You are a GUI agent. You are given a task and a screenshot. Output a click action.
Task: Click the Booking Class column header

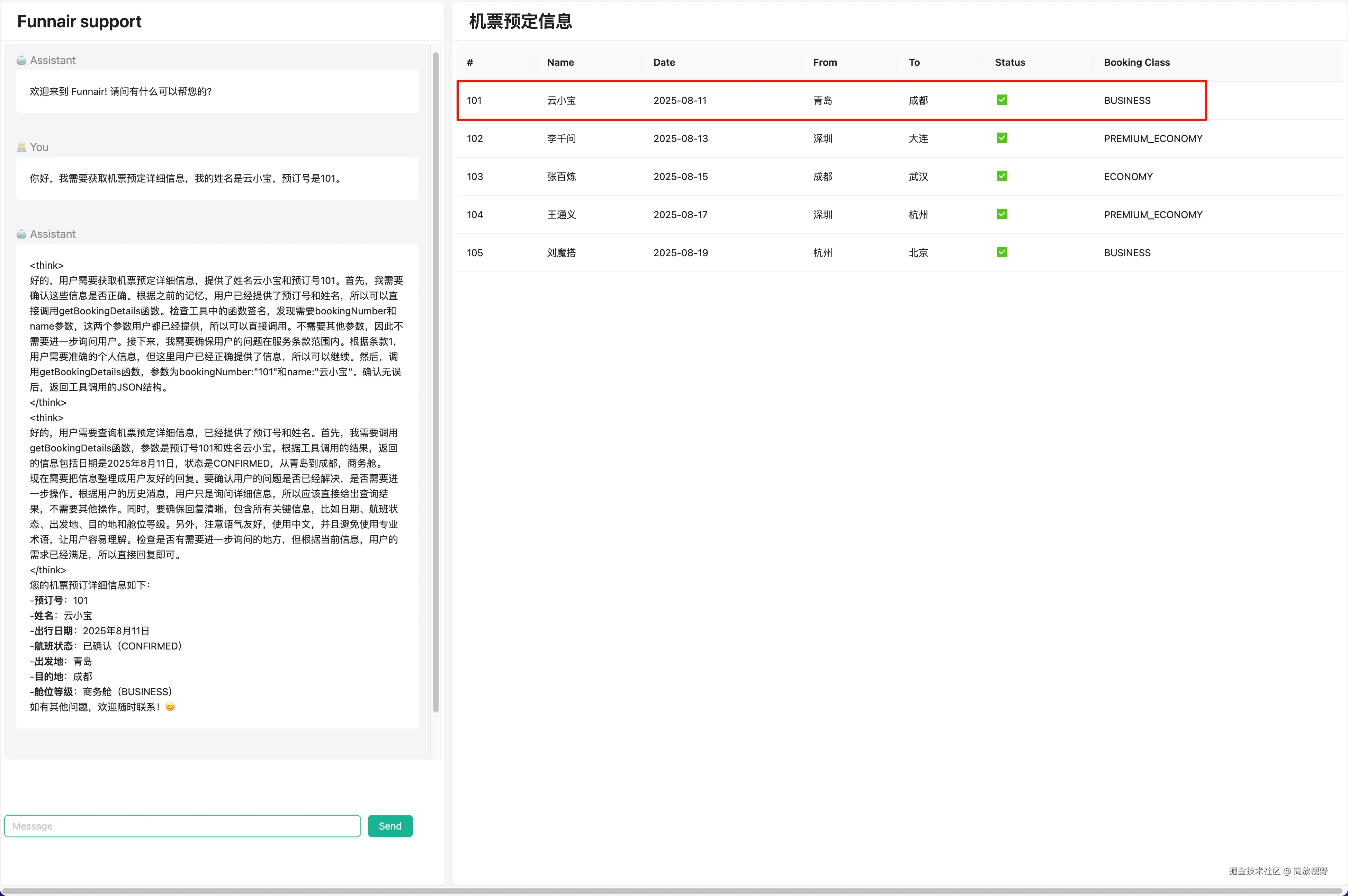coord(1136,62)
